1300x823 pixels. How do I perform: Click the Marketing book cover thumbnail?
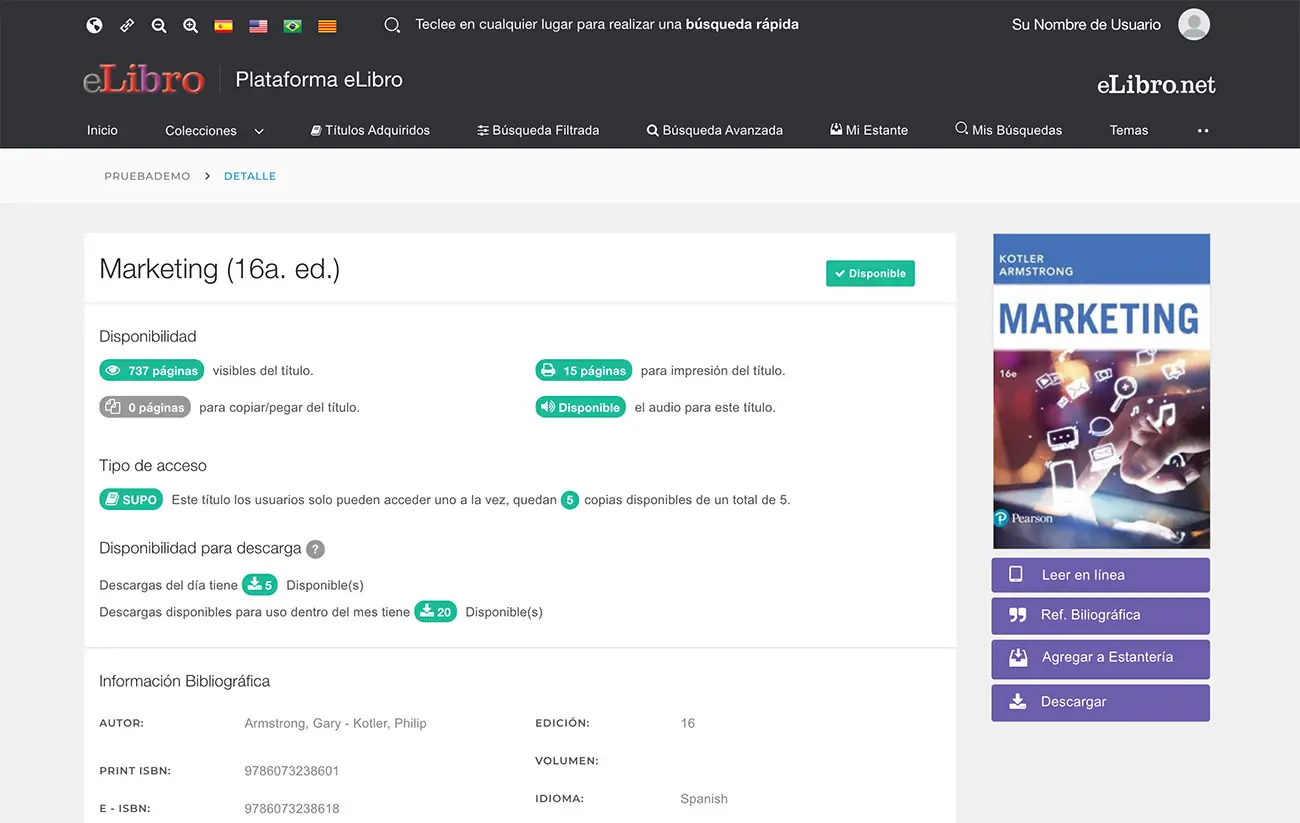1101,391
